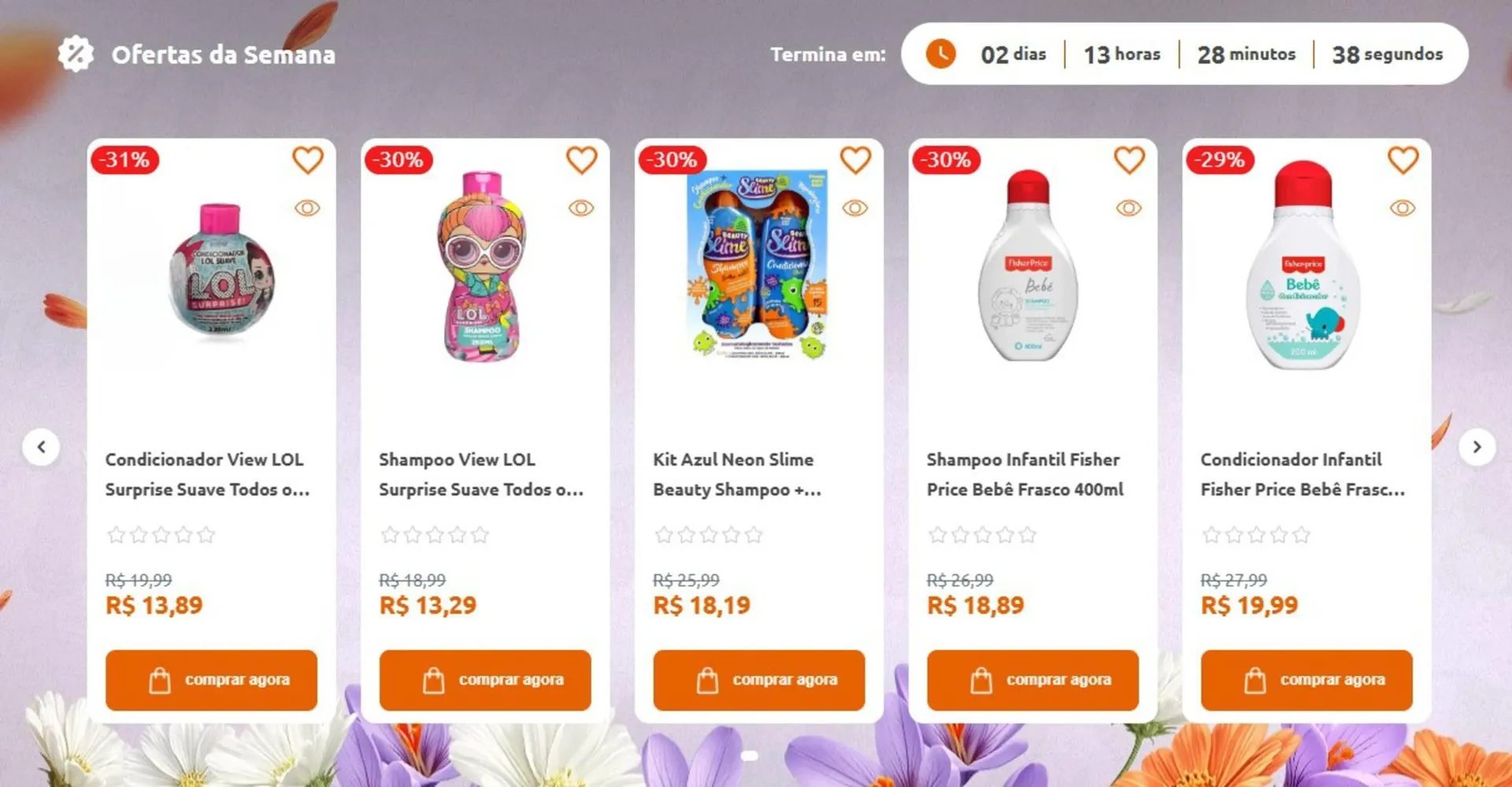Image resolution: width=1512 pixels, height=787 pixels.
Task: Click heart on Condicionador Infantil Fisher Price
Action: coord(1403,160)
